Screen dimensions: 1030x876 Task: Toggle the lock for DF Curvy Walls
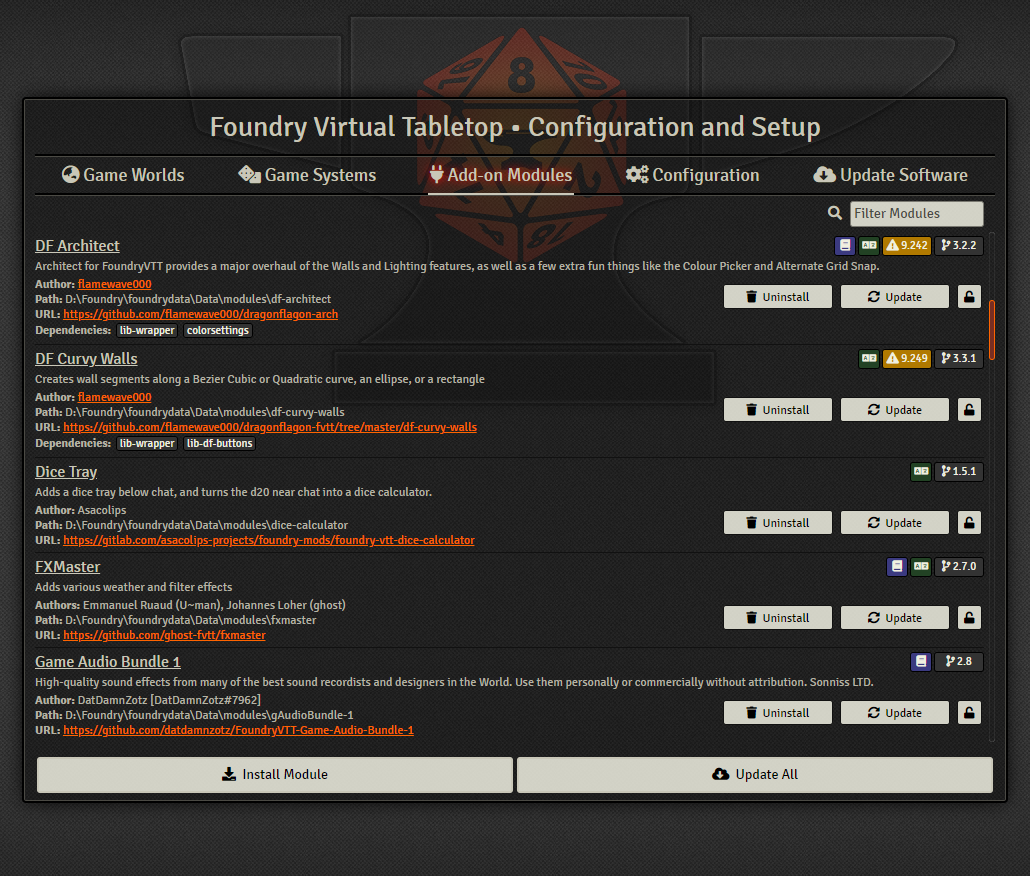point(969,410)
